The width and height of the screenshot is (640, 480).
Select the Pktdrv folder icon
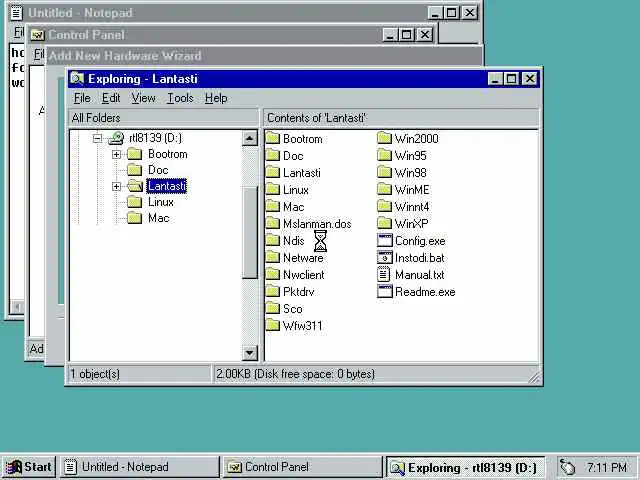tap(273, 292)
